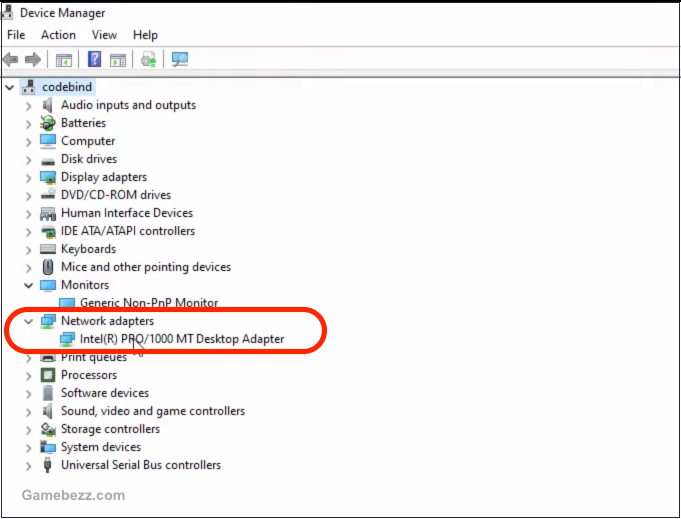Click the DVD/CD-ROM drives icon
The height and width of the screenshot is (519, 681).
48,195
